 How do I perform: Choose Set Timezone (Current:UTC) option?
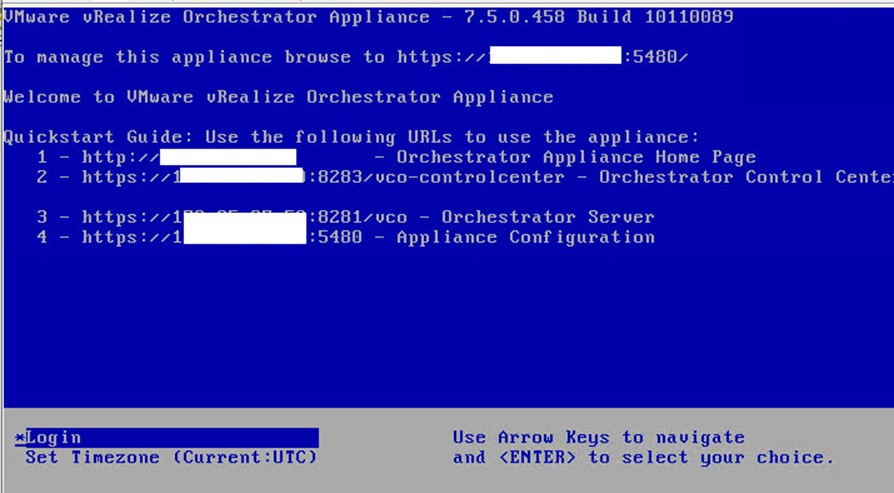[x=171, y=457]
